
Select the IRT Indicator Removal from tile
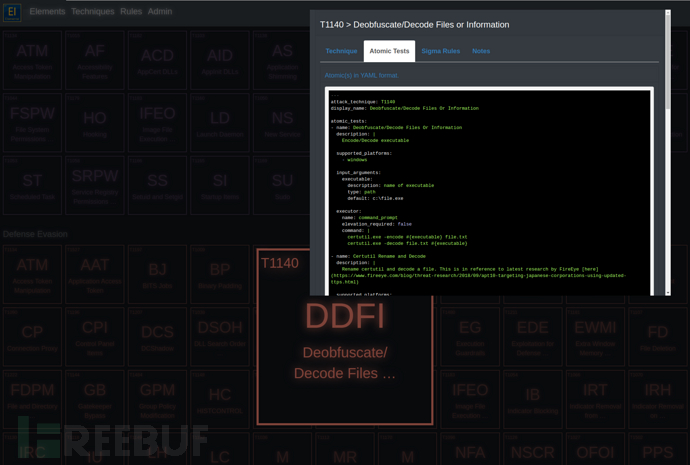pos(595,399)
